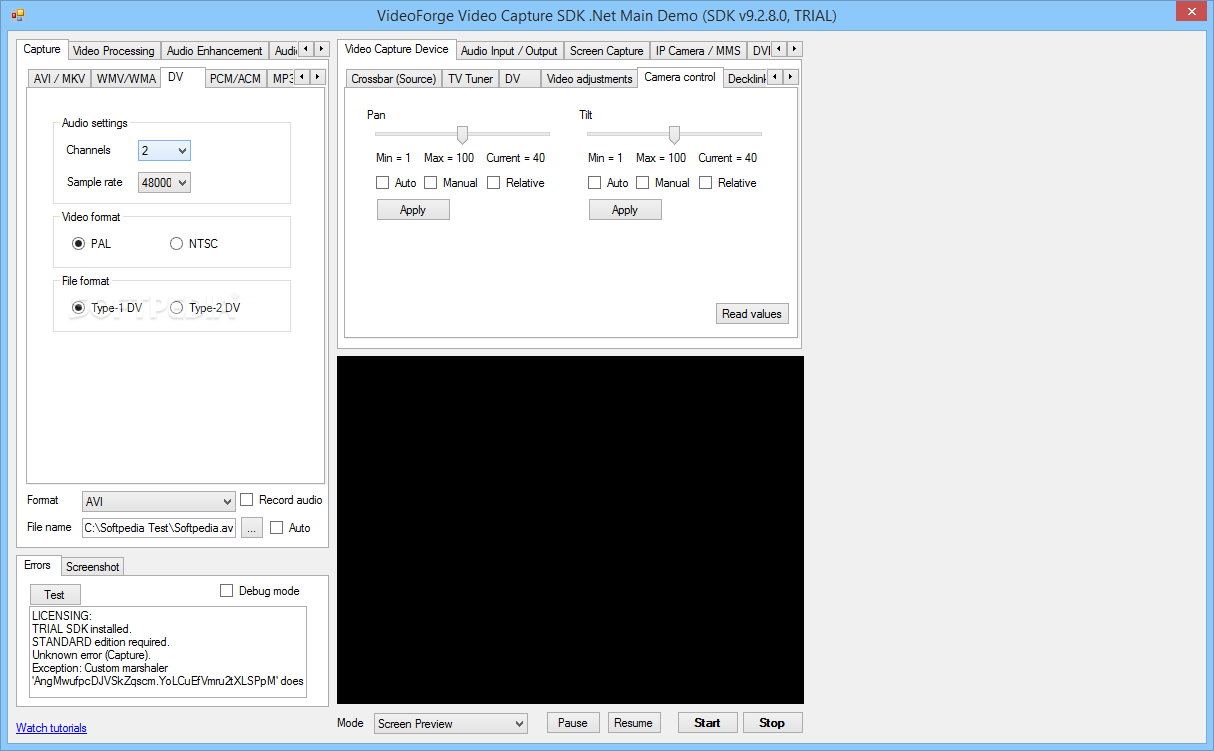Open AVI / MKV tab
Image resolution: width=1214 pixels, height=751 pixels.
[x=59, y=79]
